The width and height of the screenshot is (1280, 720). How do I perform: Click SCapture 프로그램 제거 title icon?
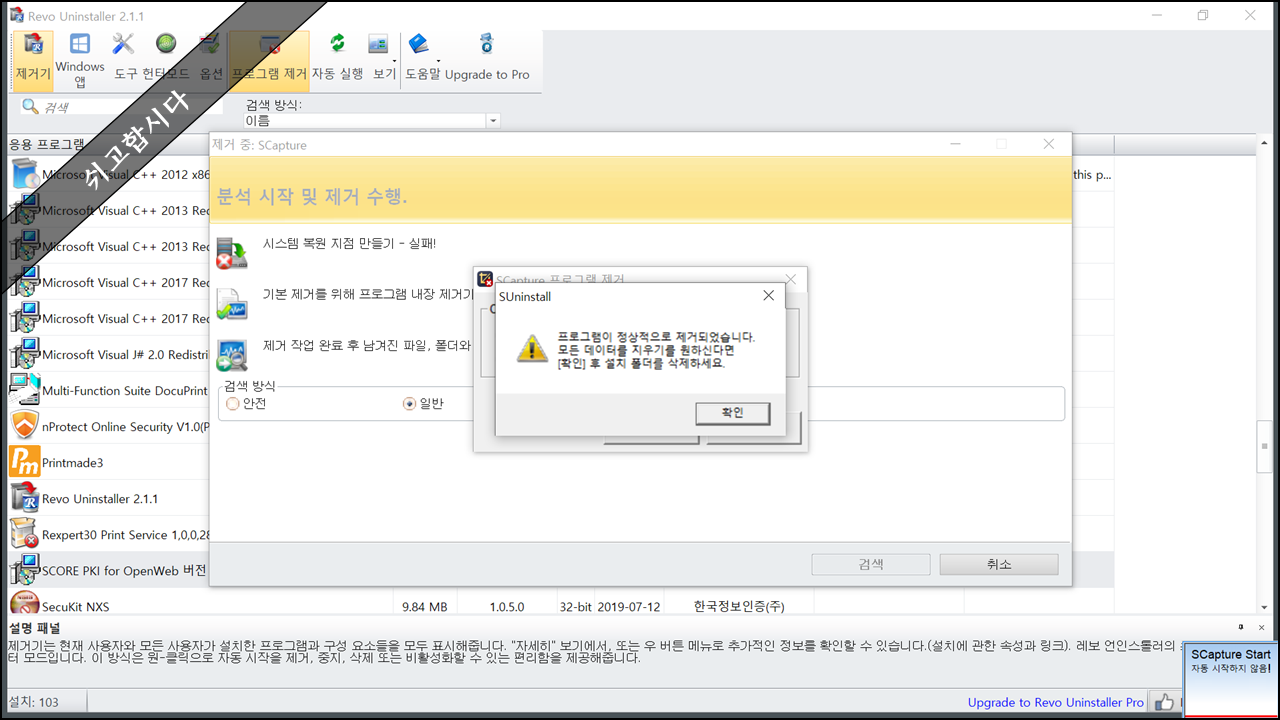pos(485,279)
